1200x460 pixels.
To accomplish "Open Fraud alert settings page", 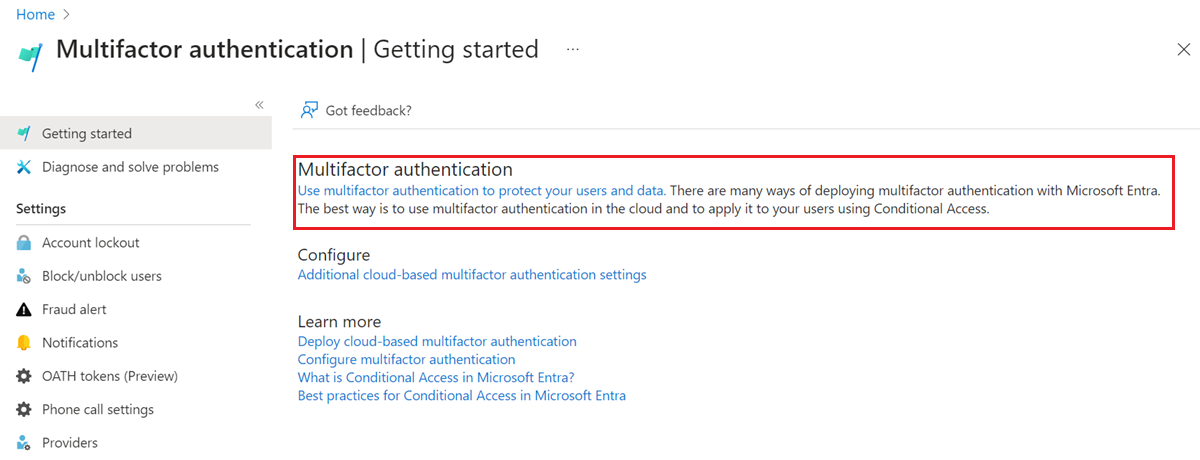I will click(74, 310).
